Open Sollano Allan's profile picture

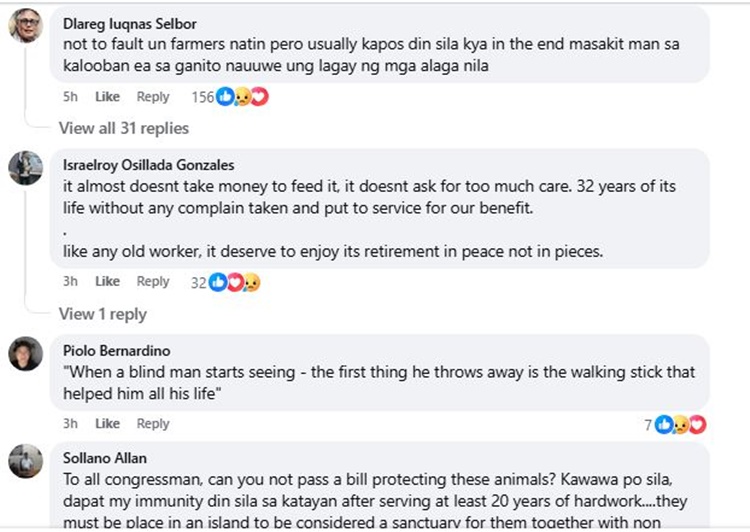25,461
